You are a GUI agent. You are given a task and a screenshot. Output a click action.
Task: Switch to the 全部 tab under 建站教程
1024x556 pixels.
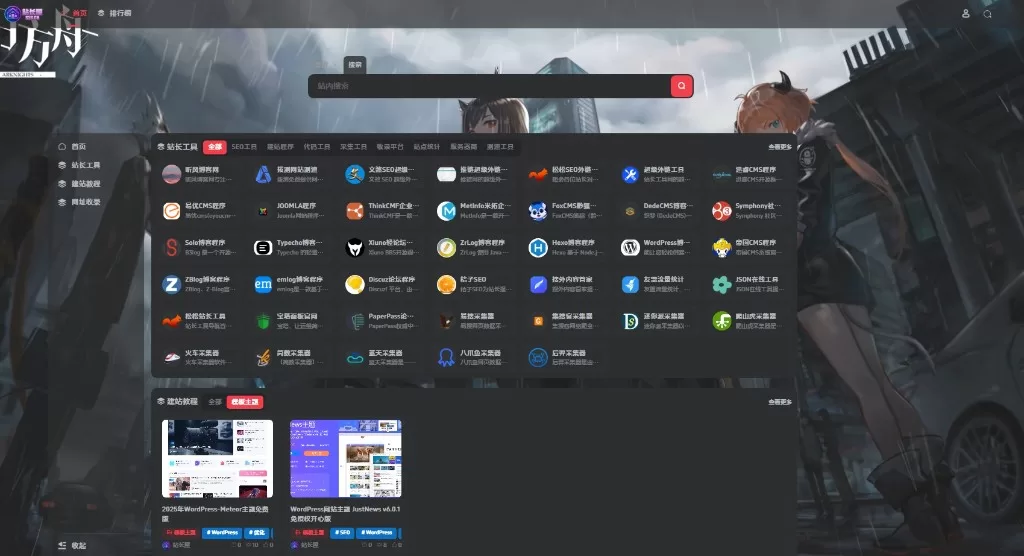pos(215,402)
